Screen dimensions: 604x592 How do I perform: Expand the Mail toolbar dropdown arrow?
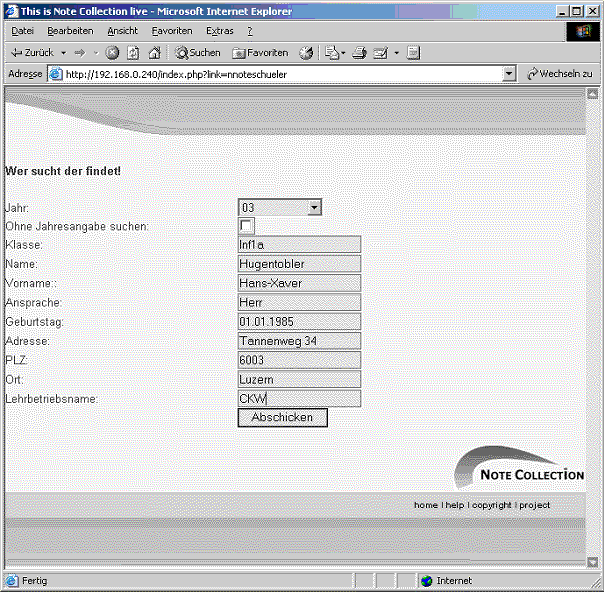click(343, 53)
